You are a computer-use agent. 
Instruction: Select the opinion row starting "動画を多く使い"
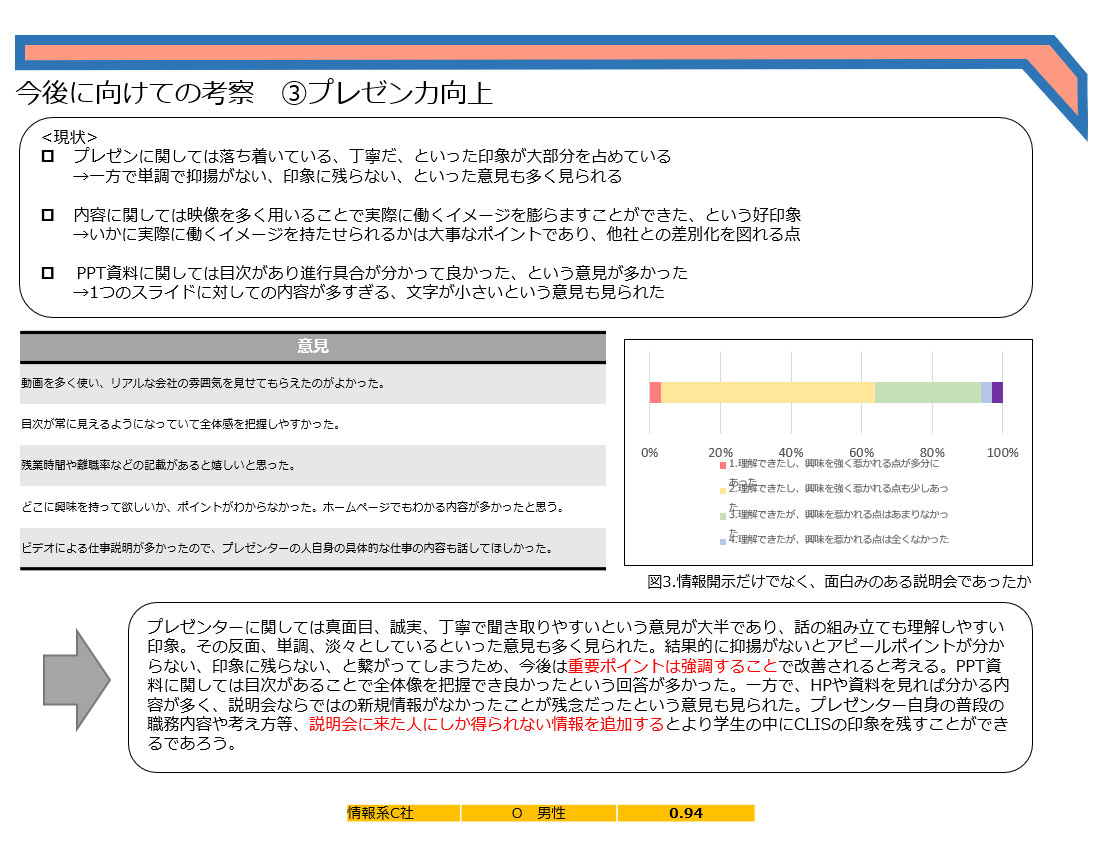pyautogui.click(x=313, y=384)
